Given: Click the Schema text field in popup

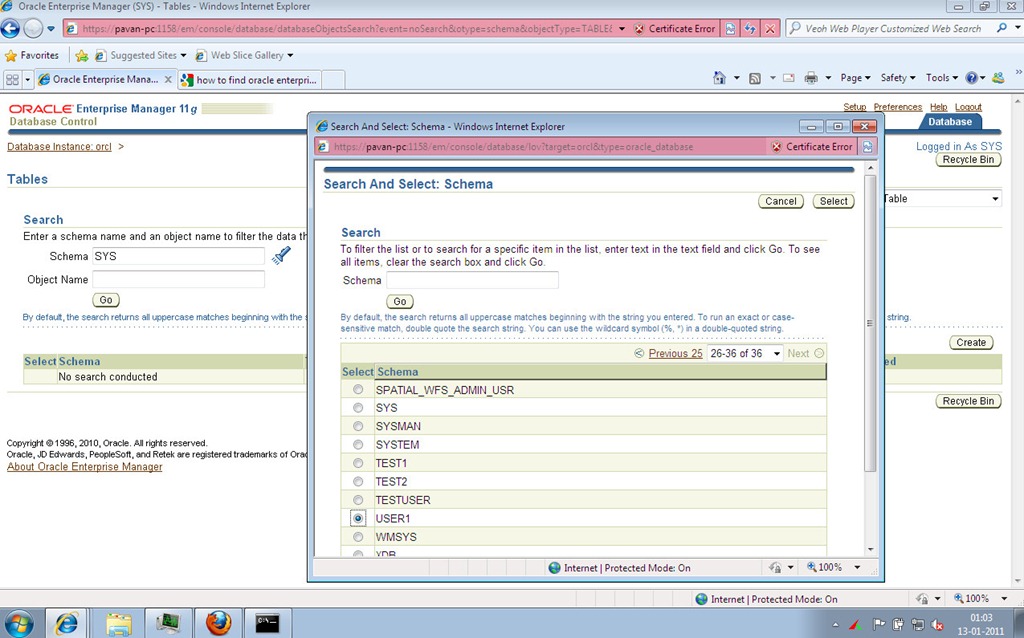Looking at the screenshot, I should pos(472,280).
